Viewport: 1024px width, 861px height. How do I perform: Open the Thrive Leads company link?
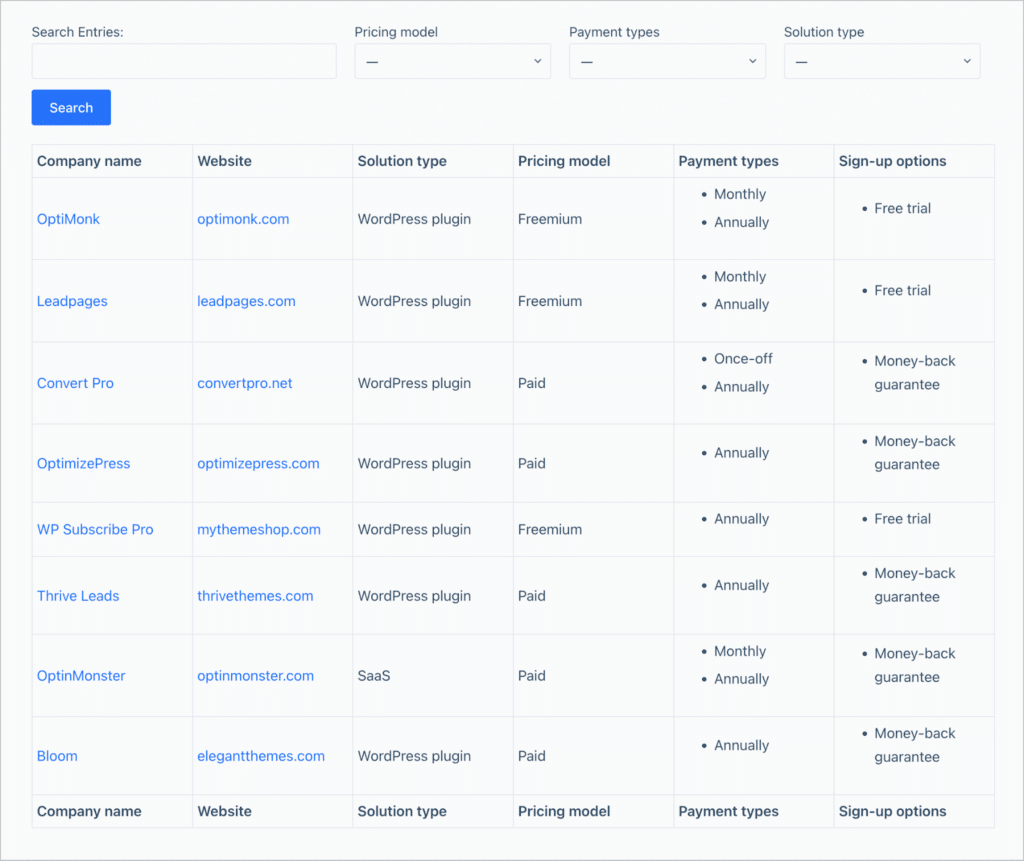78,596
